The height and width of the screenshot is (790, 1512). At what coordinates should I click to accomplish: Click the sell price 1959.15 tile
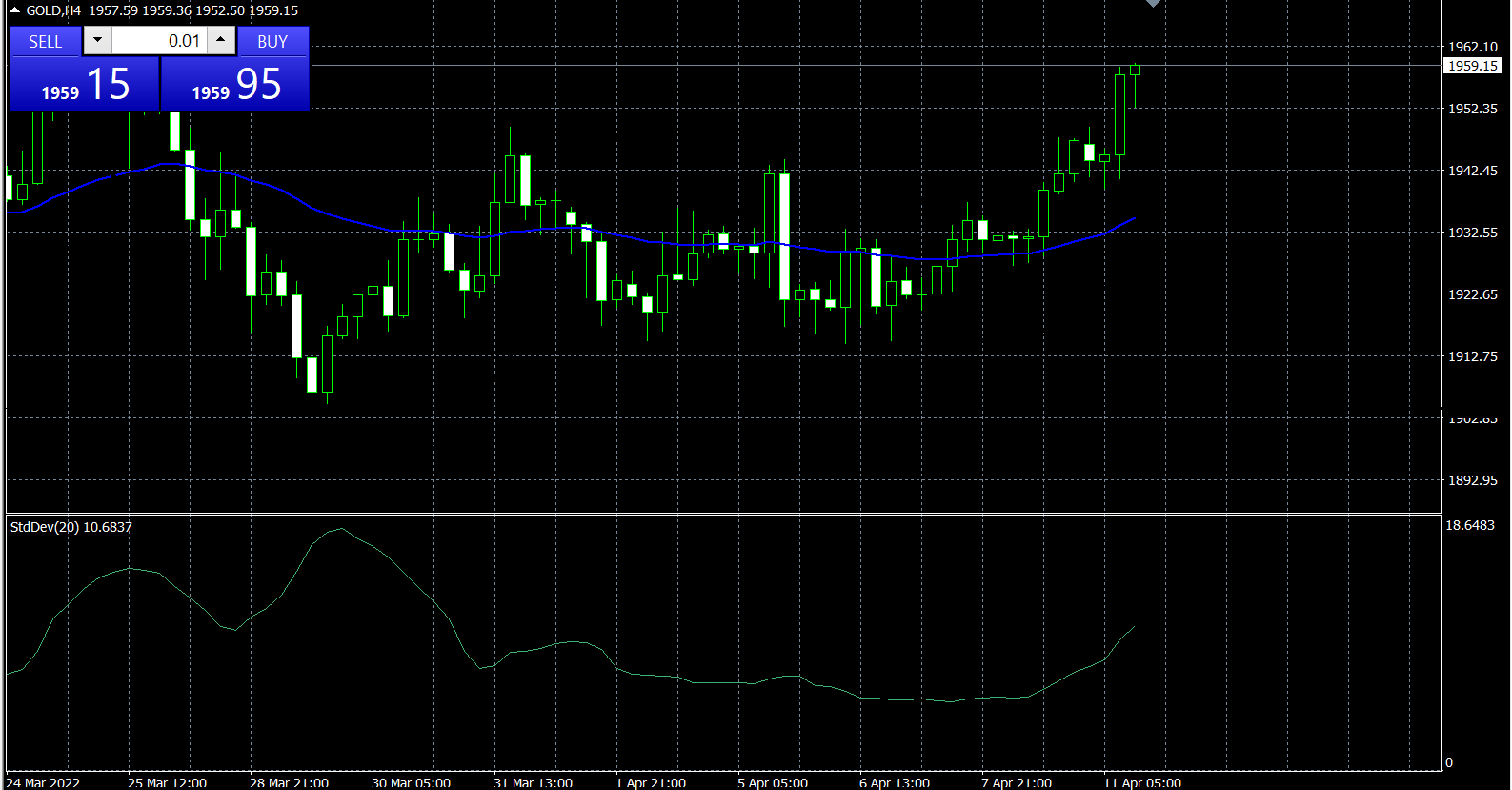(x=84, y=84)
